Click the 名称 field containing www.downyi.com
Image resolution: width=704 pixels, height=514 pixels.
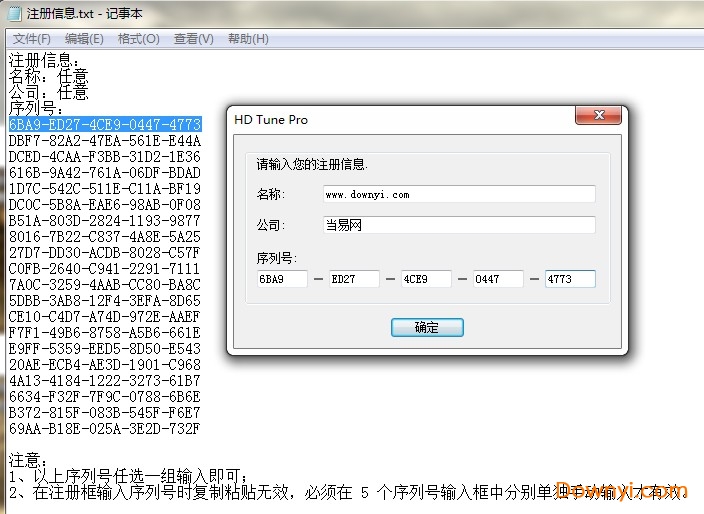(x=459, y=194)
